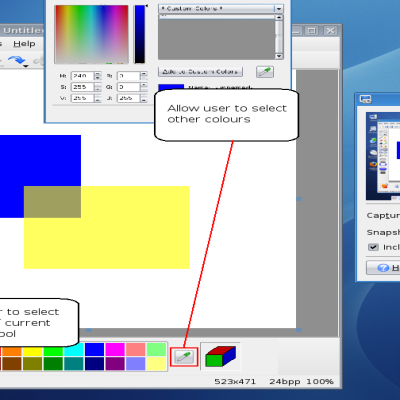Select the teal palette swatch

(x=74, y=364)
